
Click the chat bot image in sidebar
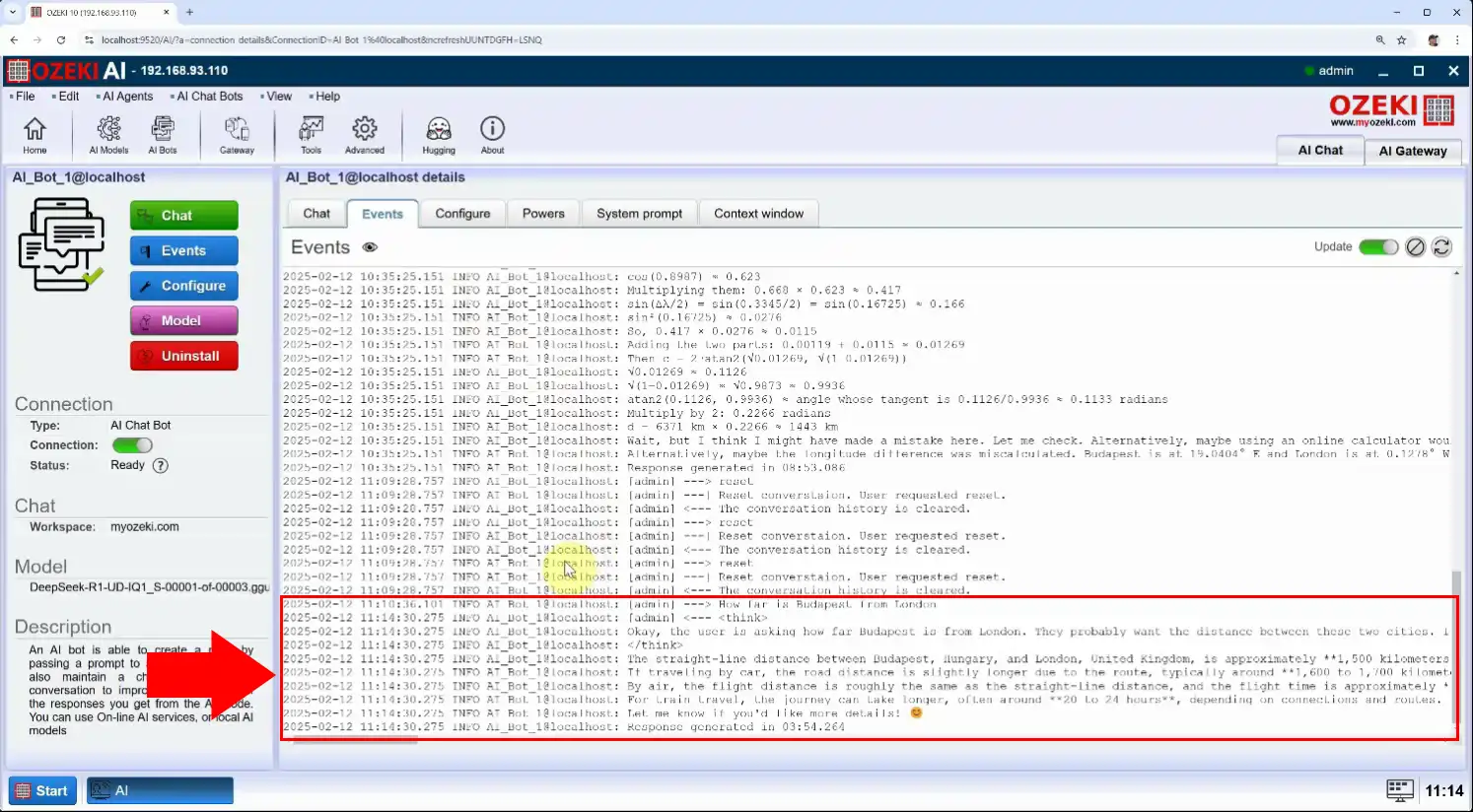click(61, 243)
